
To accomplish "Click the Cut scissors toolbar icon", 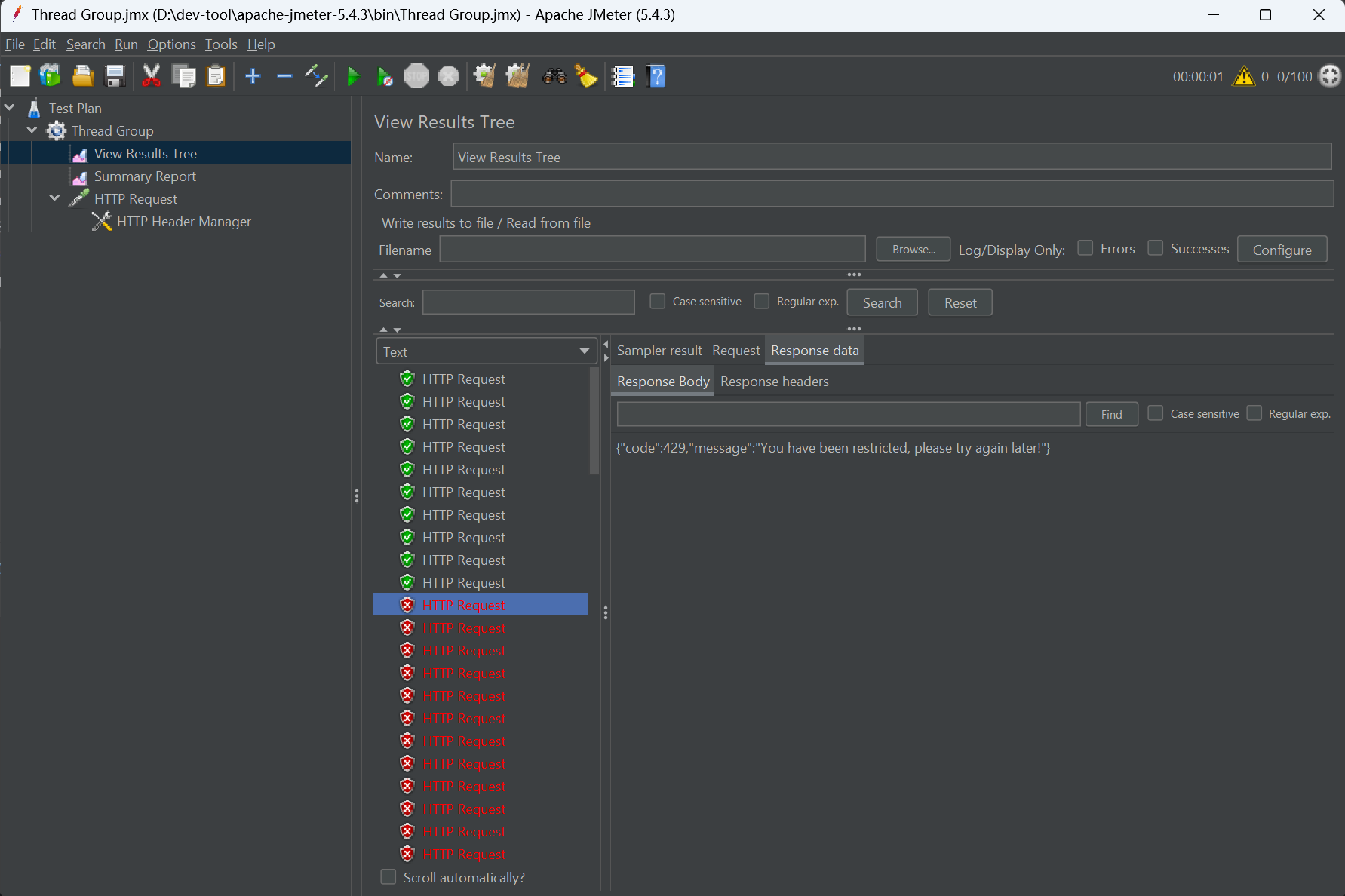I will pos(152,76).
